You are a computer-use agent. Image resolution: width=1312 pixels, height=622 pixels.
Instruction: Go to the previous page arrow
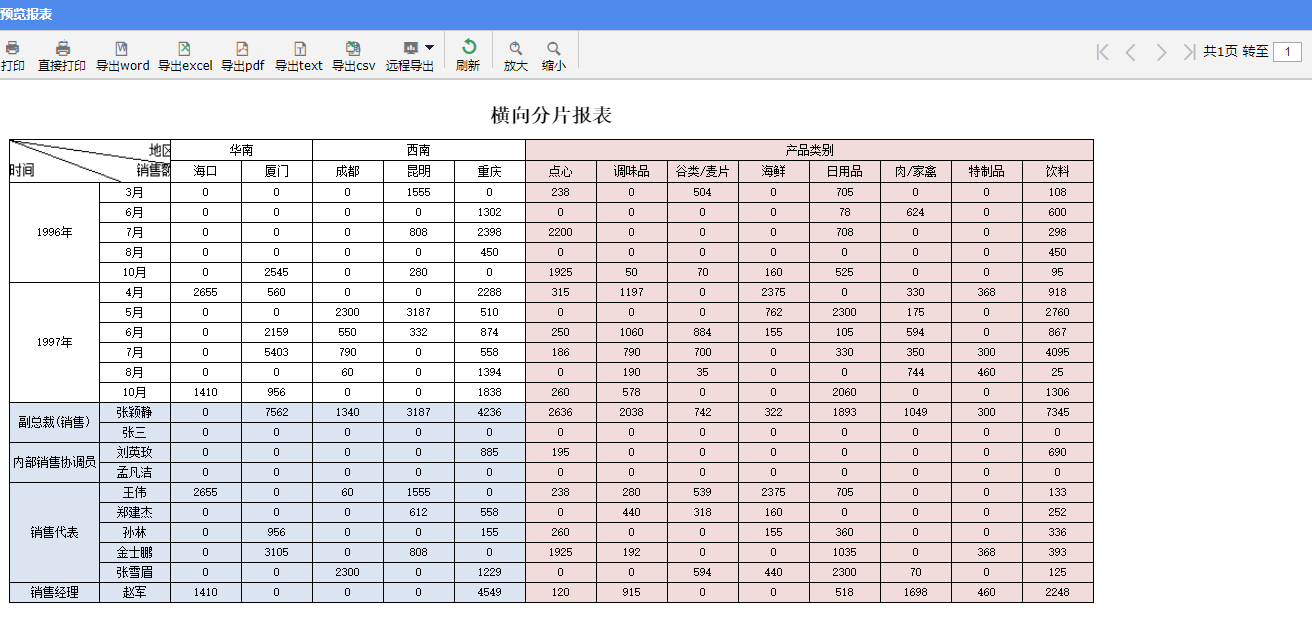click(x=1131, y=52)
